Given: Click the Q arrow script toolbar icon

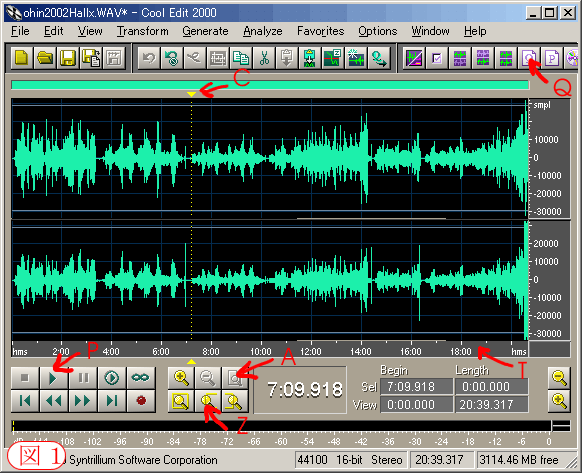Looking at the screenshot, I should [379, 58].
